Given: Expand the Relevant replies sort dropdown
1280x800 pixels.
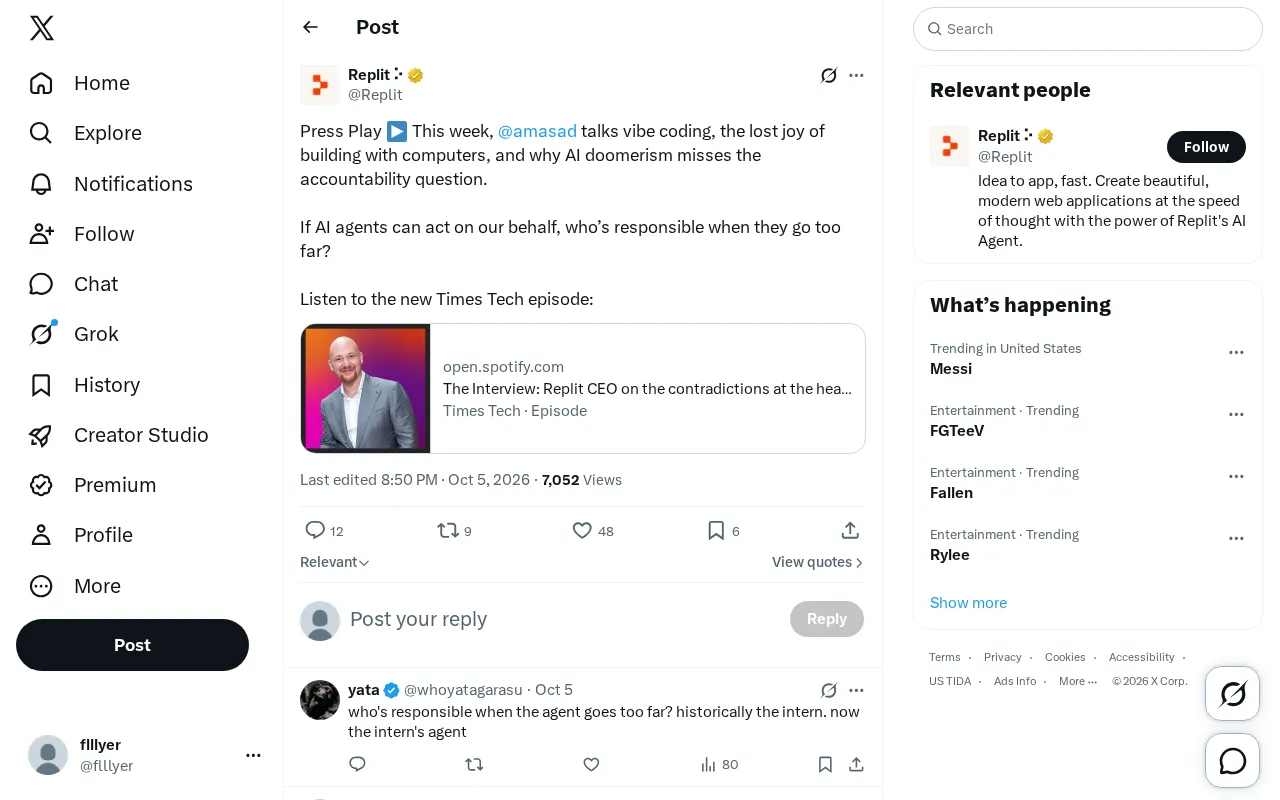Looking at the screenshot, I should [x=335, y=562].
